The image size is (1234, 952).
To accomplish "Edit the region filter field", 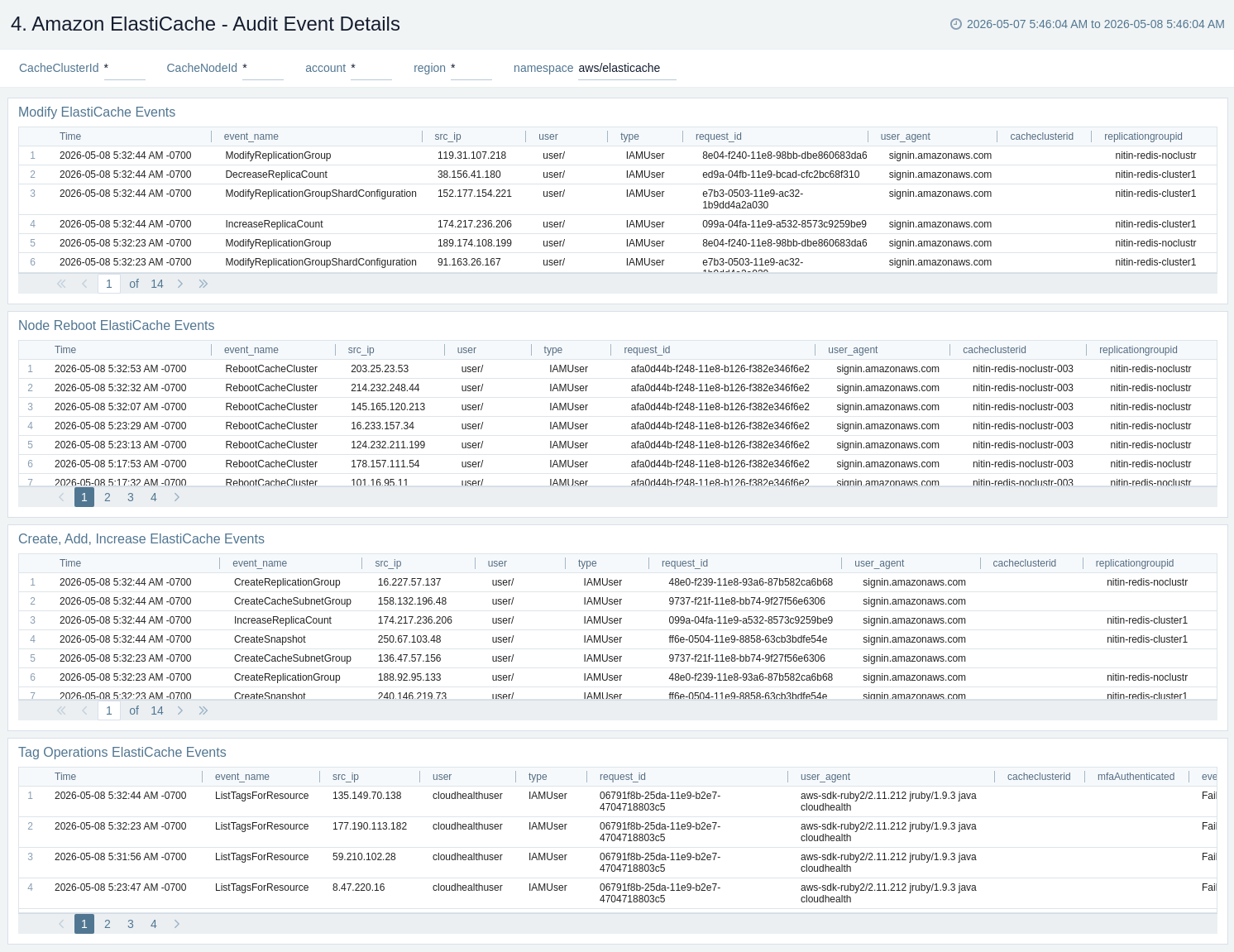I will point(471,68).
